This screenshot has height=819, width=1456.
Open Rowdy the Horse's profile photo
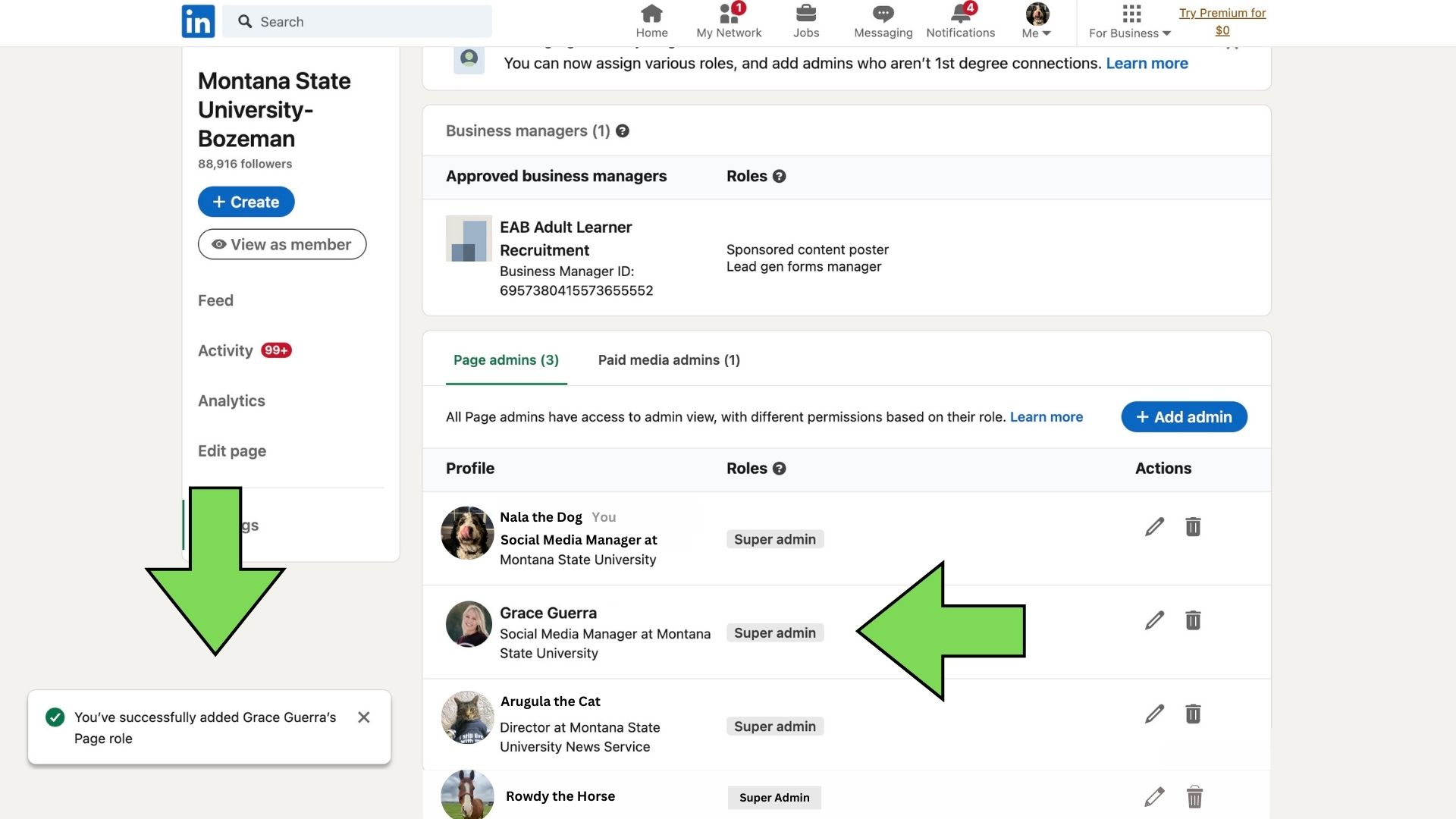467,795
